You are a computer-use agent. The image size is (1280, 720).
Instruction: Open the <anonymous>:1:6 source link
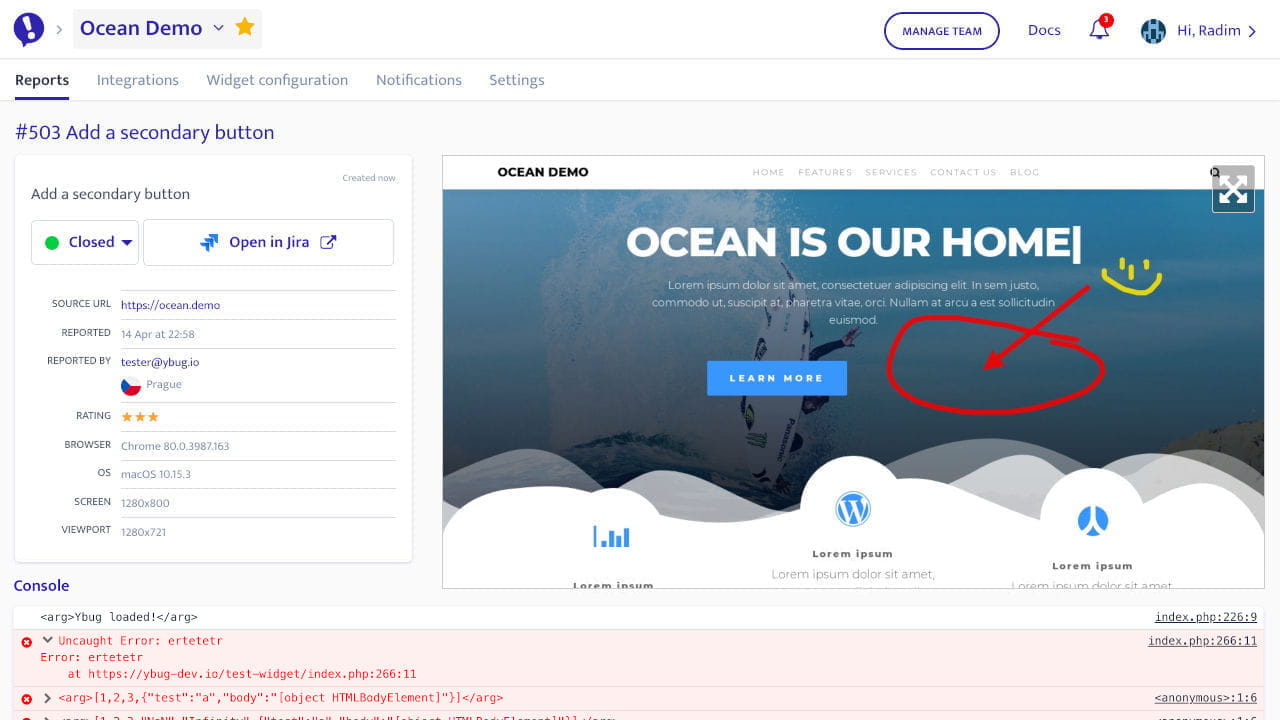1206,698
